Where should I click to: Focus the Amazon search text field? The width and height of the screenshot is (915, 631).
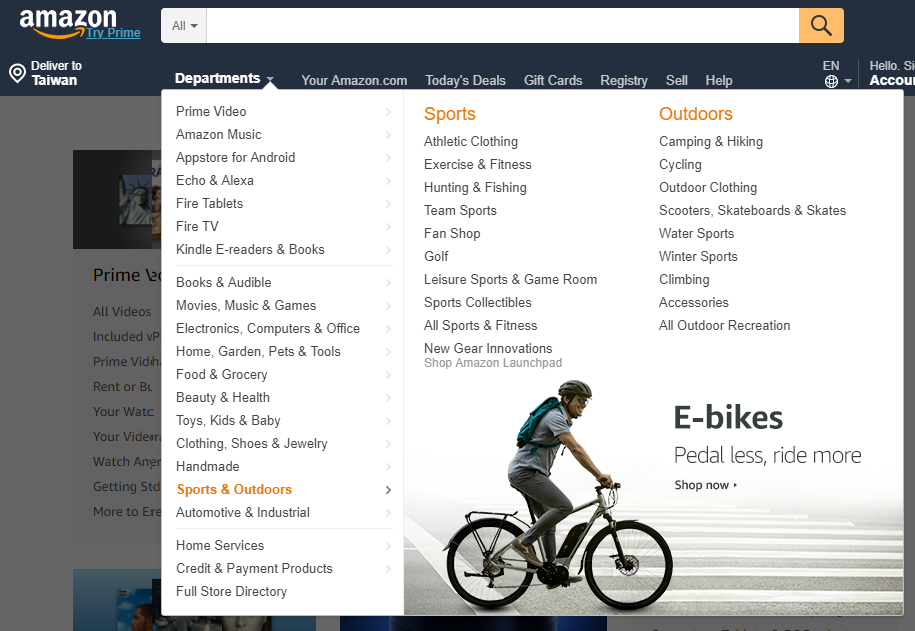[502, 26]
